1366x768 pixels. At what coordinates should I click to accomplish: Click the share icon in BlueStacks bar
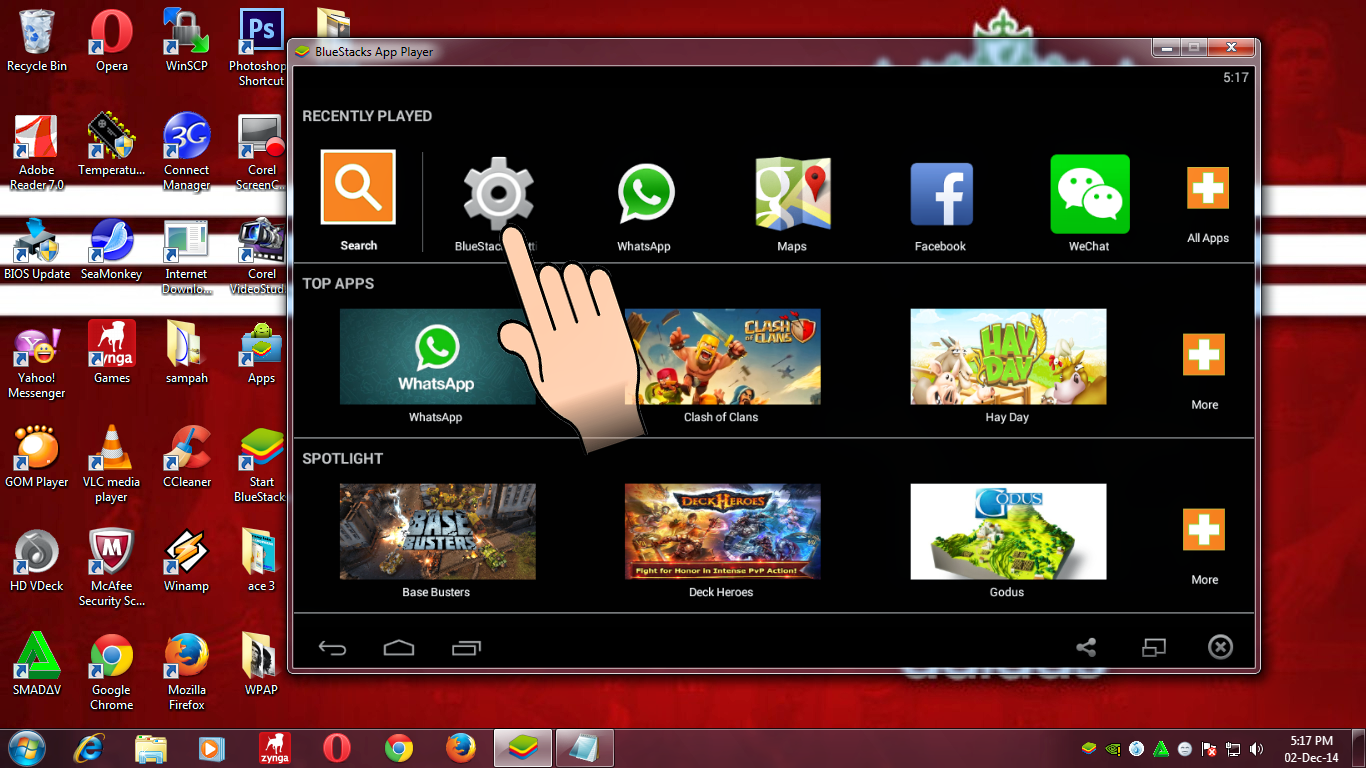pos(1086,647)
